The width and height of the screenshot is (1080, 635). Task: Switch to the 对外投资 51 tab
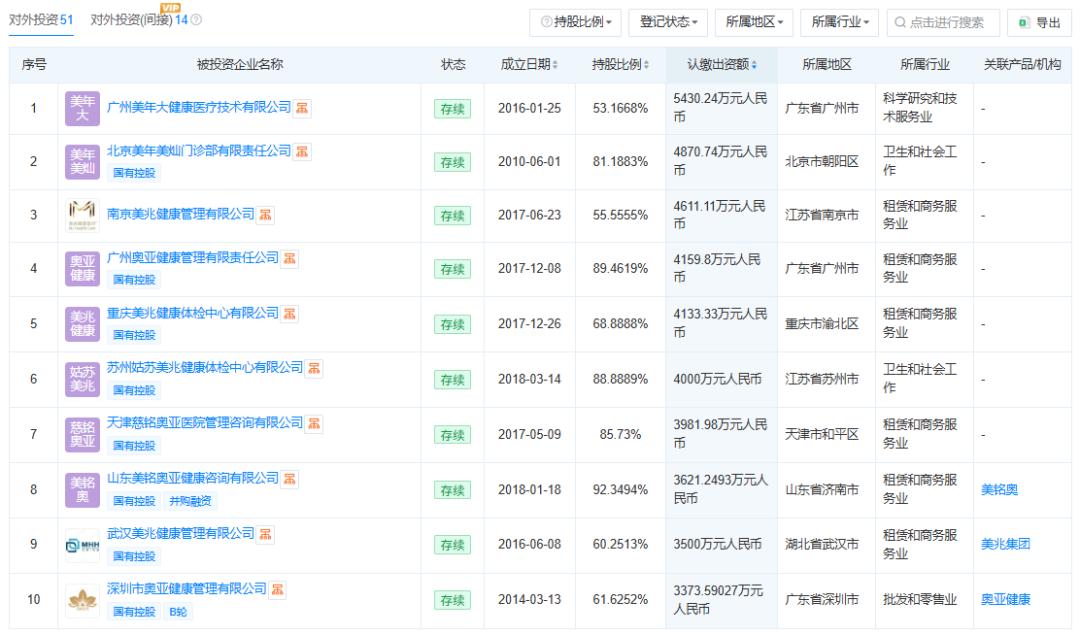point(41,20)
